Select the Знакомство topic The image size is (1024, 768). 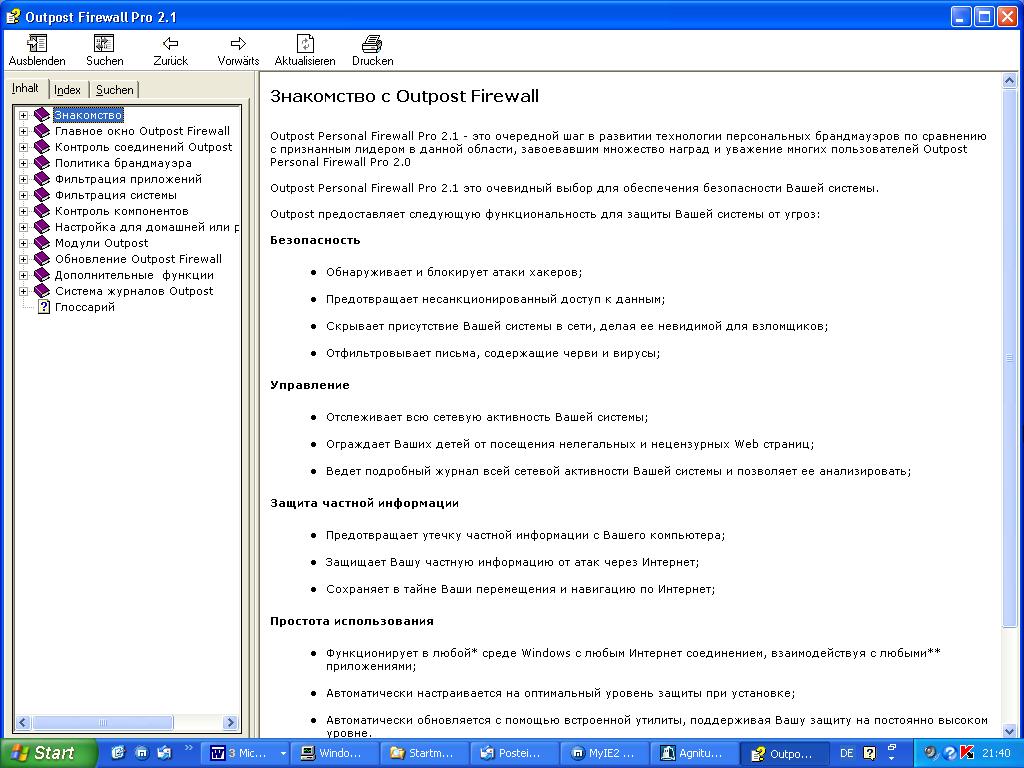[88, 115]
